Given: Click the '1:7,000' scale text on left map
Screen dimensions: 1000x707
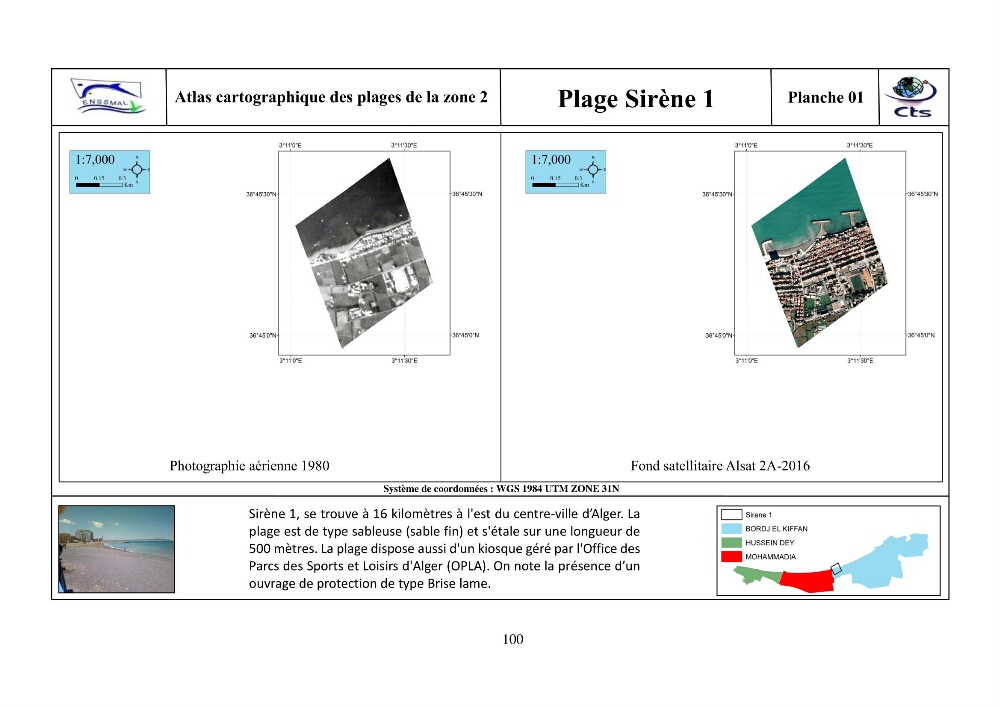Looking at the screenshot, I should tap(95, 159).
